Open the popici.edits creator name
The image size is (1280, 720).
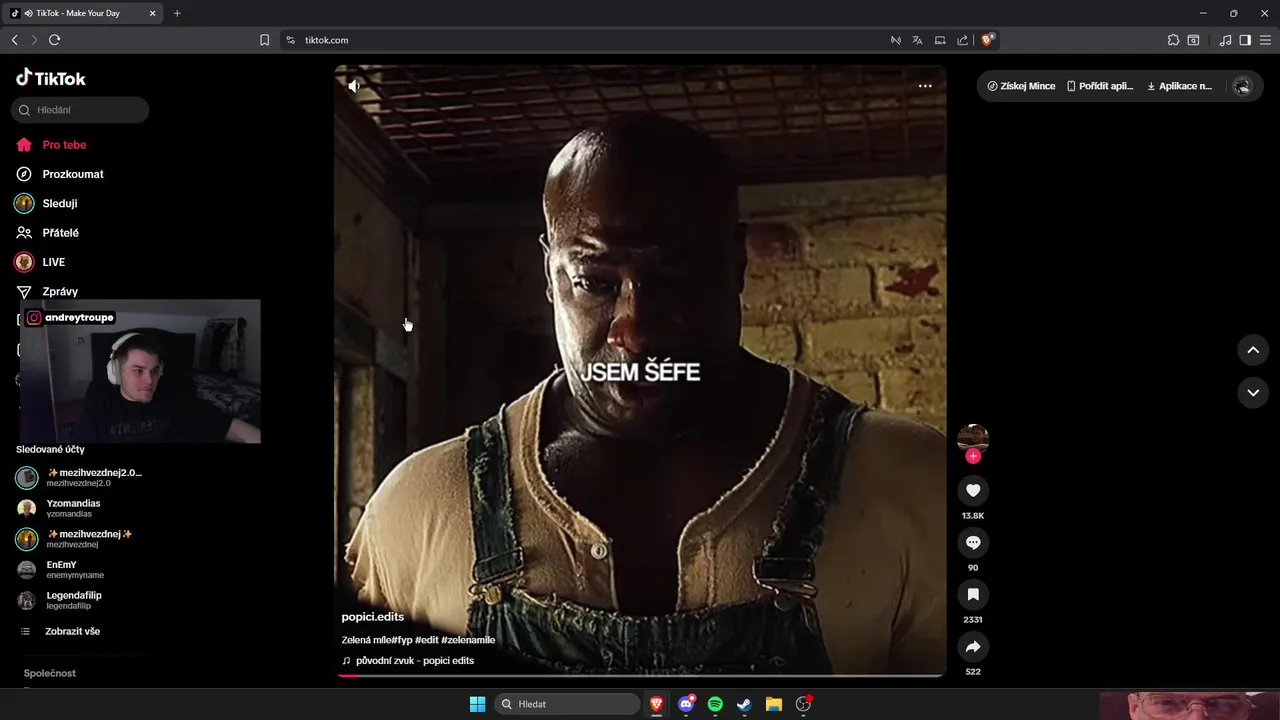373,617
